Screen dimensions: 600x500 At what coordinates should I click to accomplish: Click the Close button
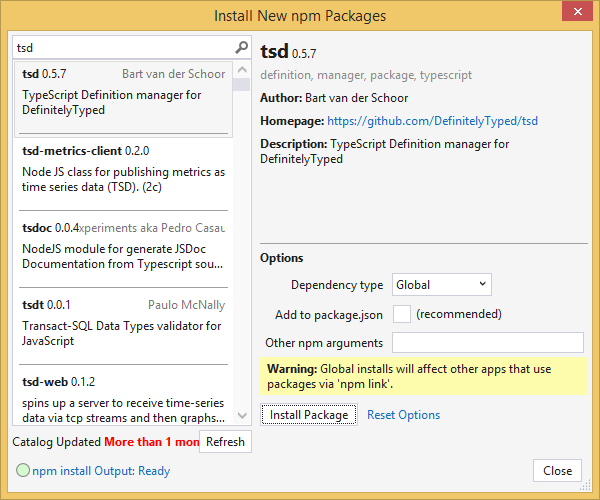[x=557, y=471]
